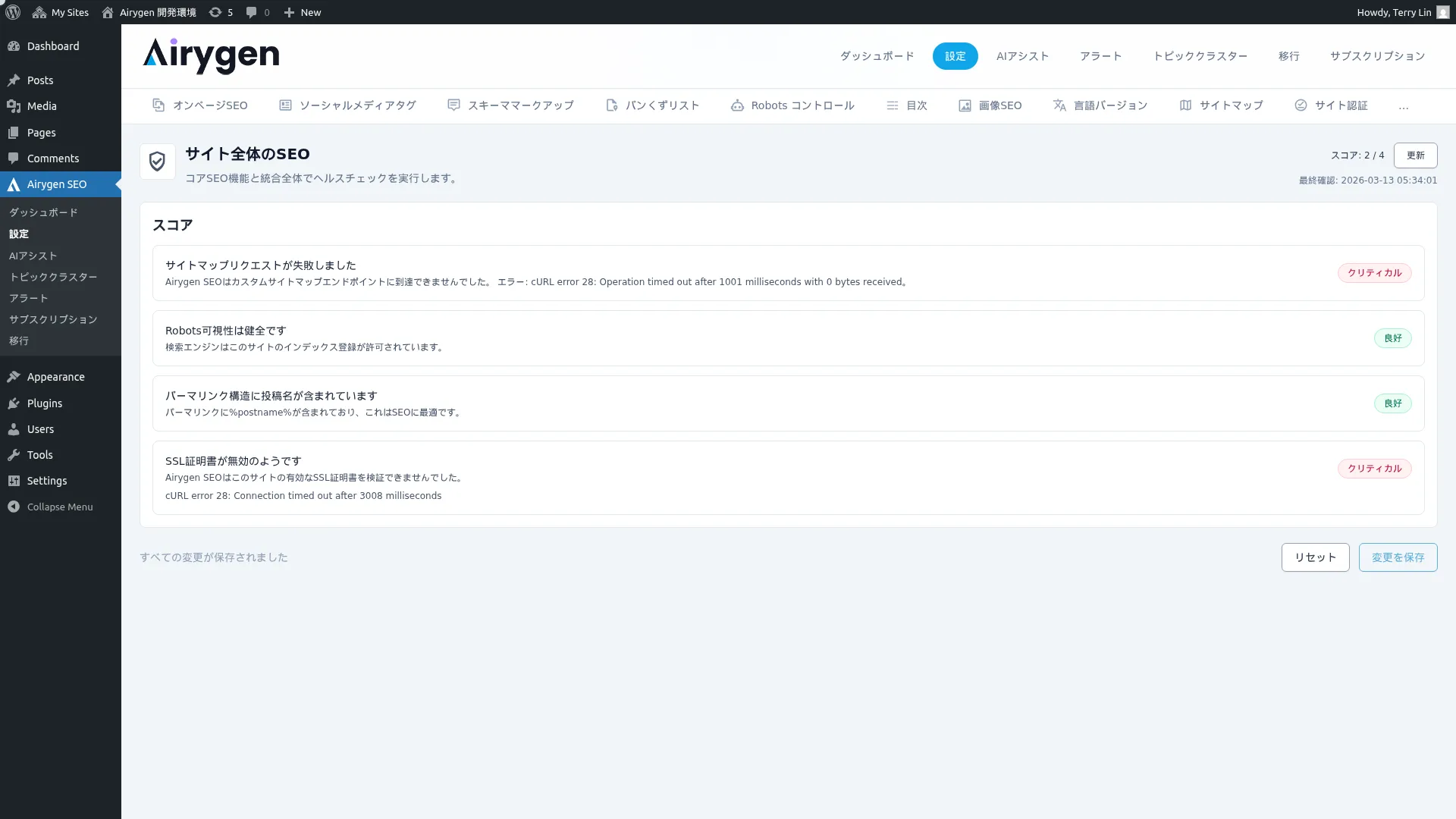Click the user avatar thumbnail
The image size is (1456, 819).
pos(1443,12)
